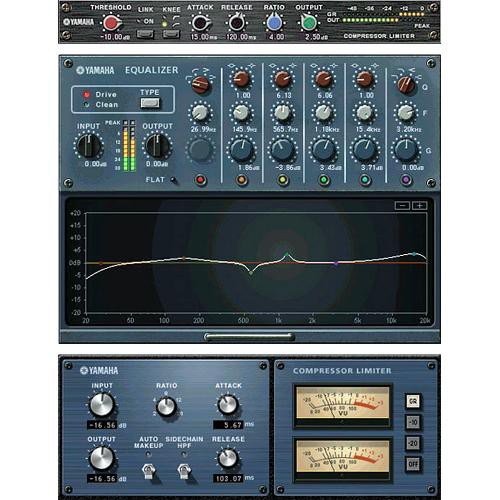500x500 pixels.
Task: Click the frequency knob set to 145.9 Hz
Action: point(241,113)
